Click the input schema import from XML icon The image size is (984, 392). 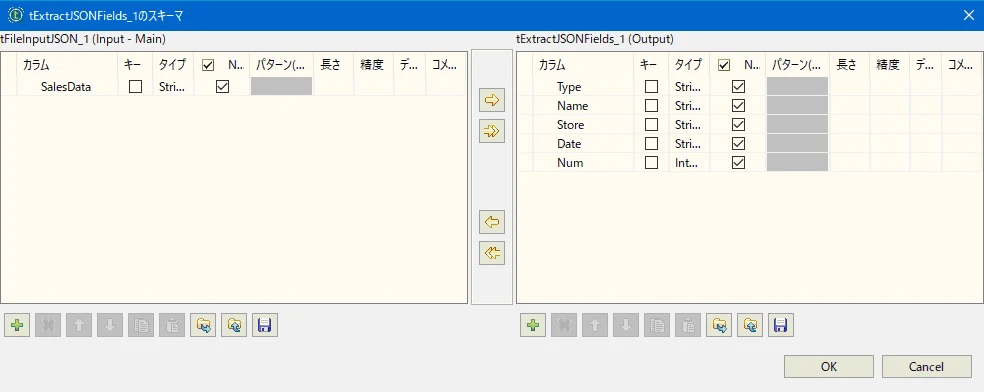[x=203, y=326]
